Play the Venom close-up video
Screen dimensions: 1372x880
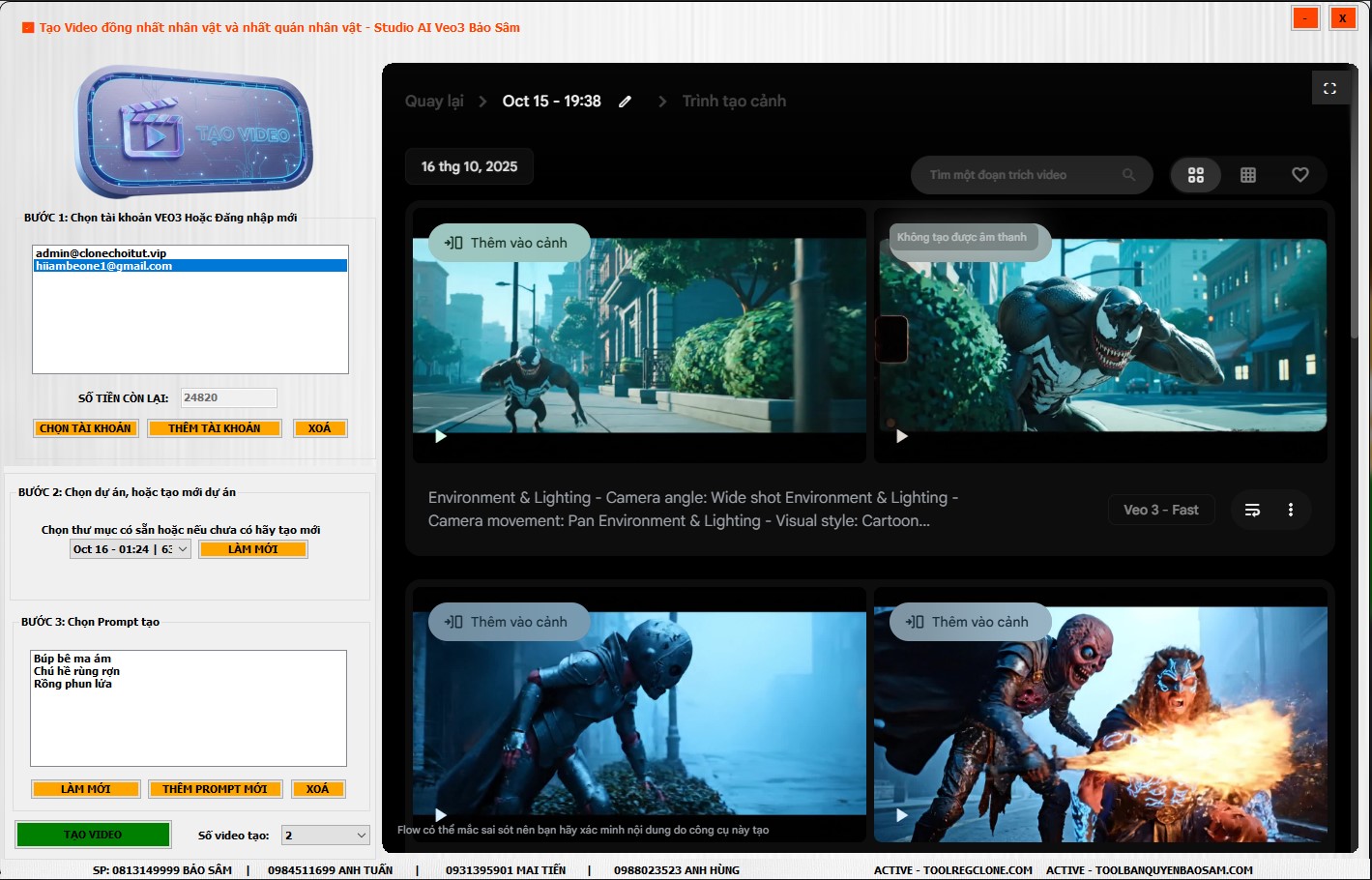tap(902, 436)
